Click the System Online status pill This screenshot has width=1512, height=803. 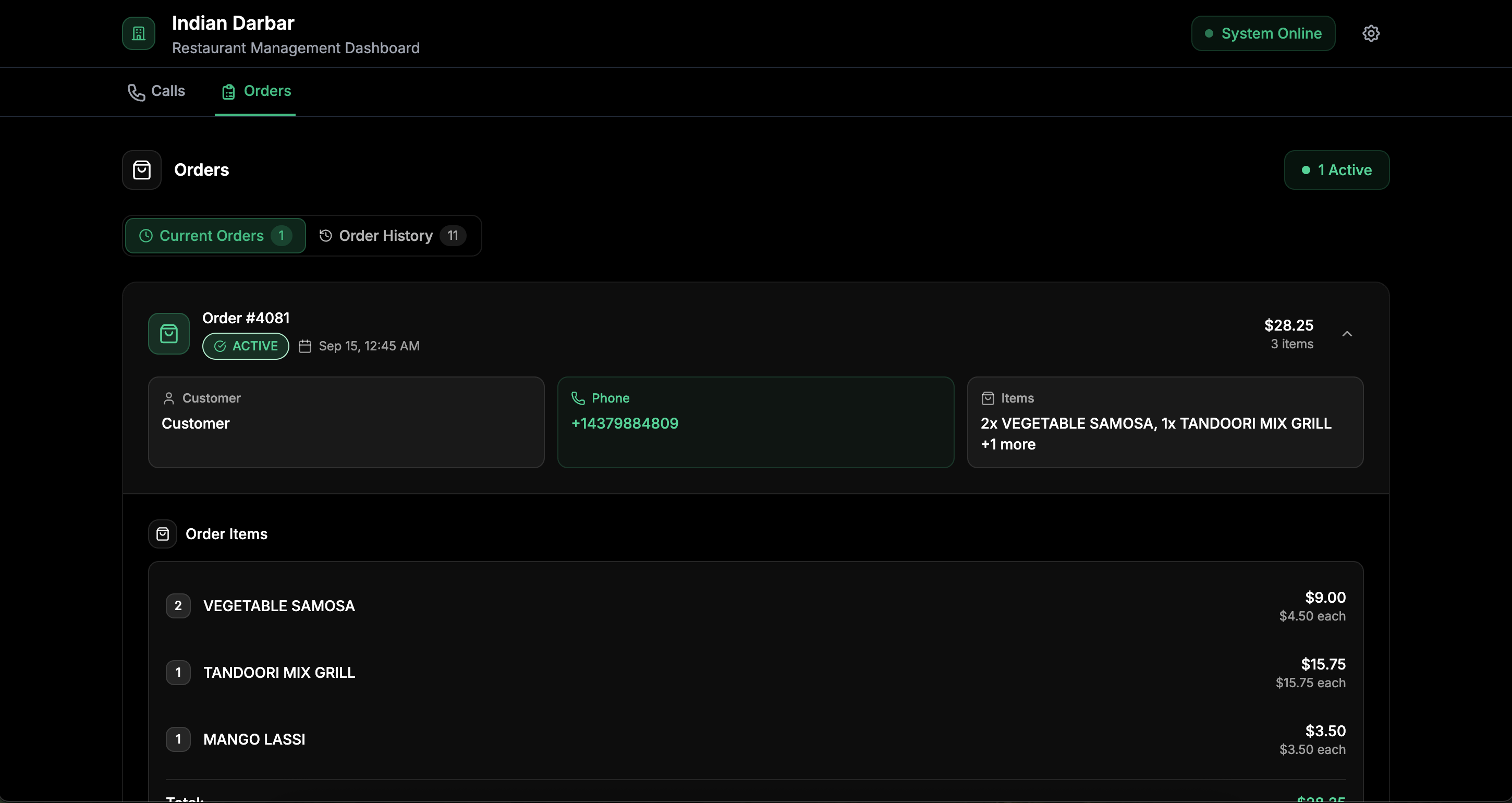pyautogui.click(x=1263, y=33)
